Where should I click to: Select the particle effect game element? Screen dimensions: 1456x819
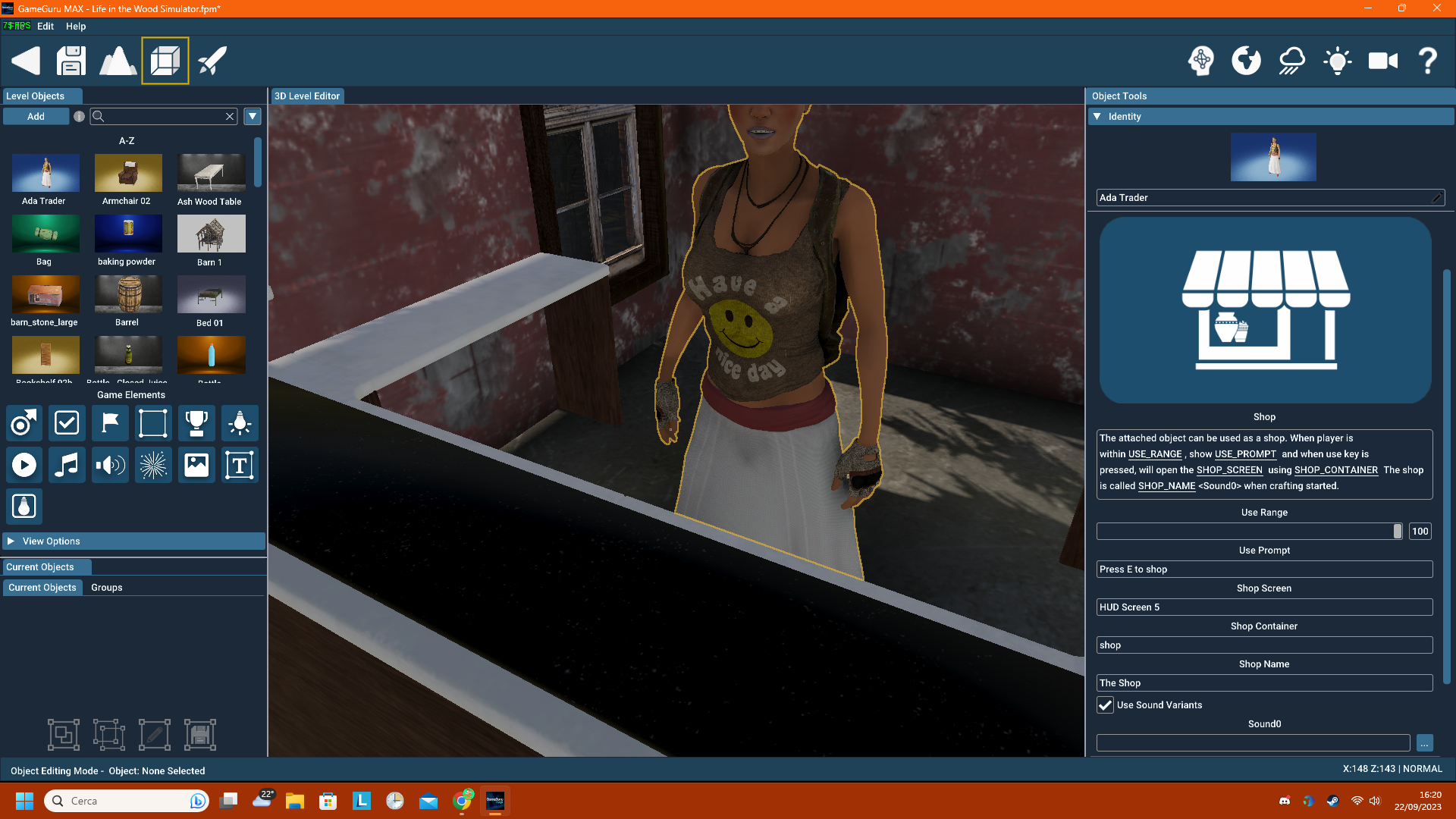pos(153,465)
